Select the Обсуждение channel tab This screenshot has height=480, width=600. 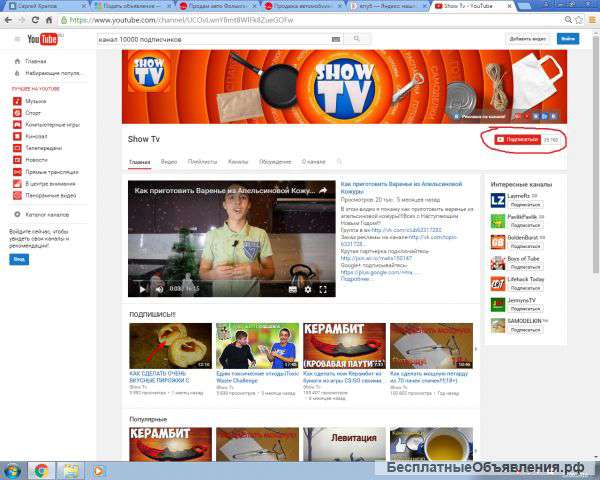[275, 162]
